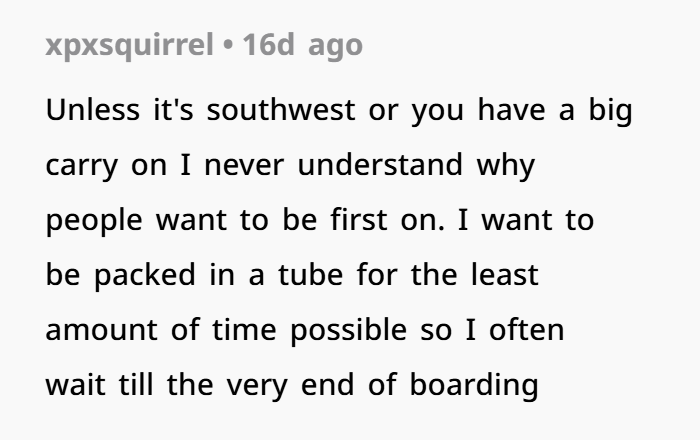Image resolution: width=700 pixels, height=440 pixels.
Task: Click the word 'amount' in fifth line
Action: tap(101, 330)
